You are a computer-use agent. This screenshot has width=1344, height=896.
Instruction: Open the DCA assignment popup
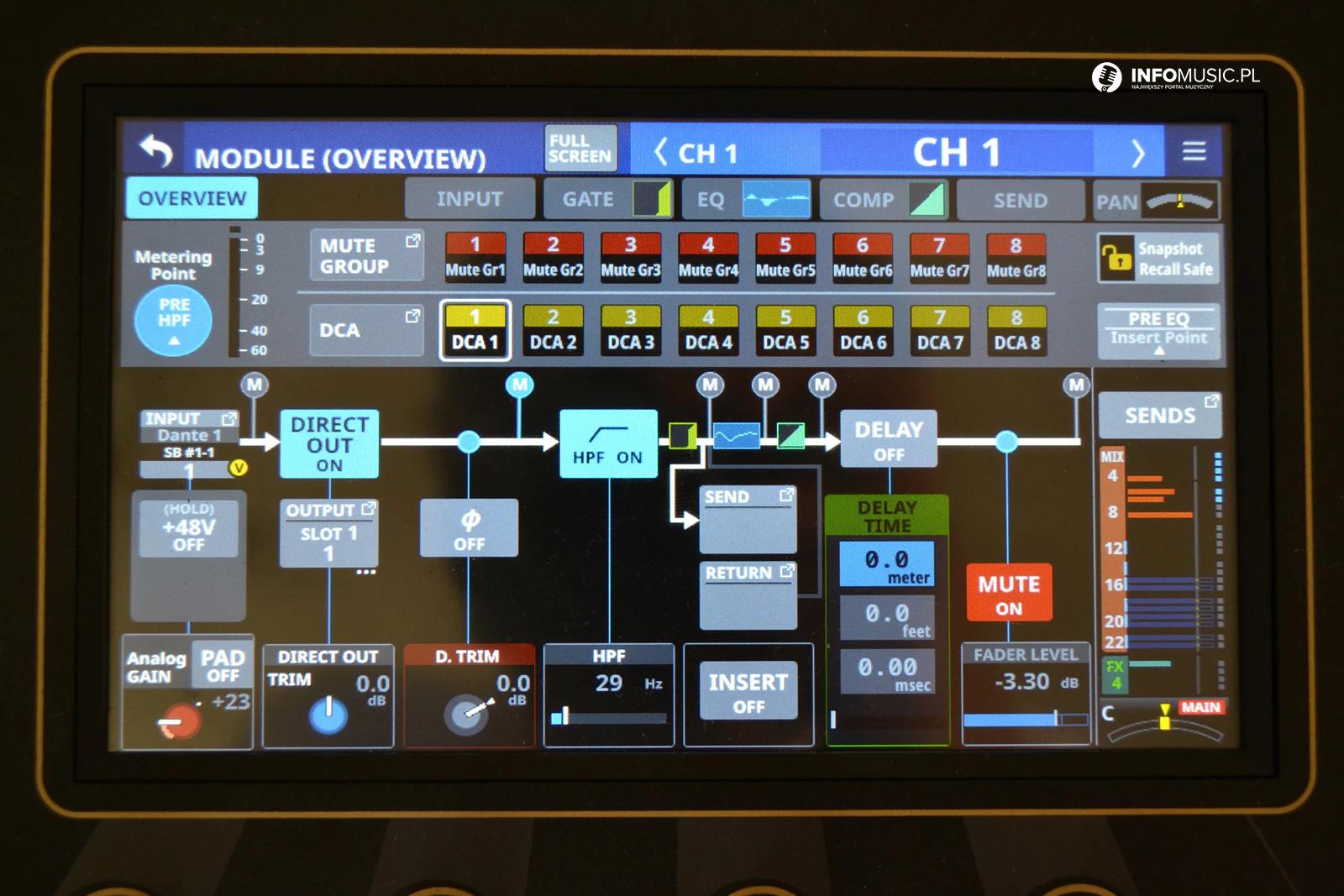(x=366, y=330)
